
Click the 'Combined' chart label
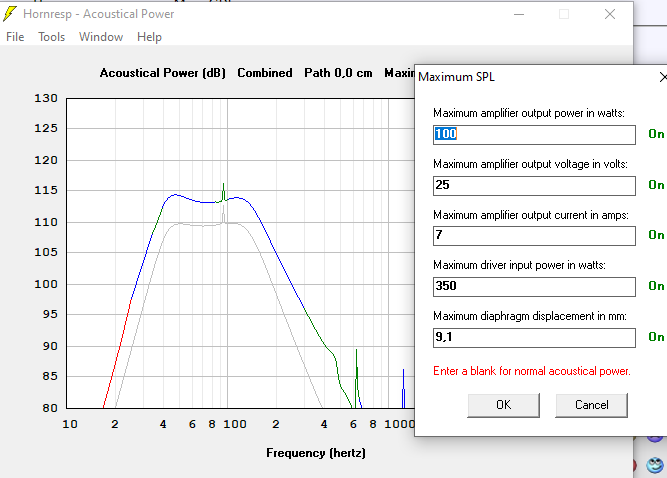(265, 73)
